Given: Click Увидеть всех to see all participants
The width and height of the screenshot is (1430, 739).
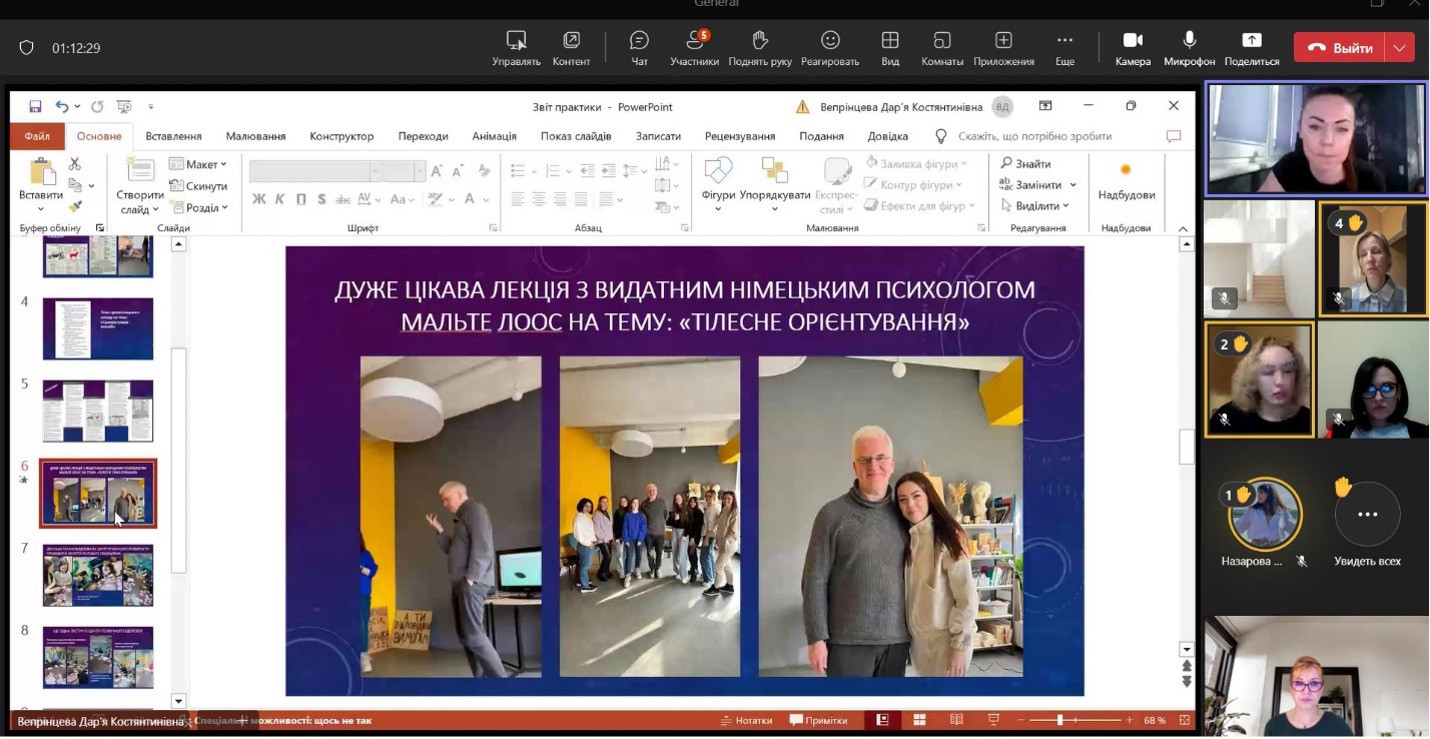Looking at the screenshot, I should [x=1367, y=515].
